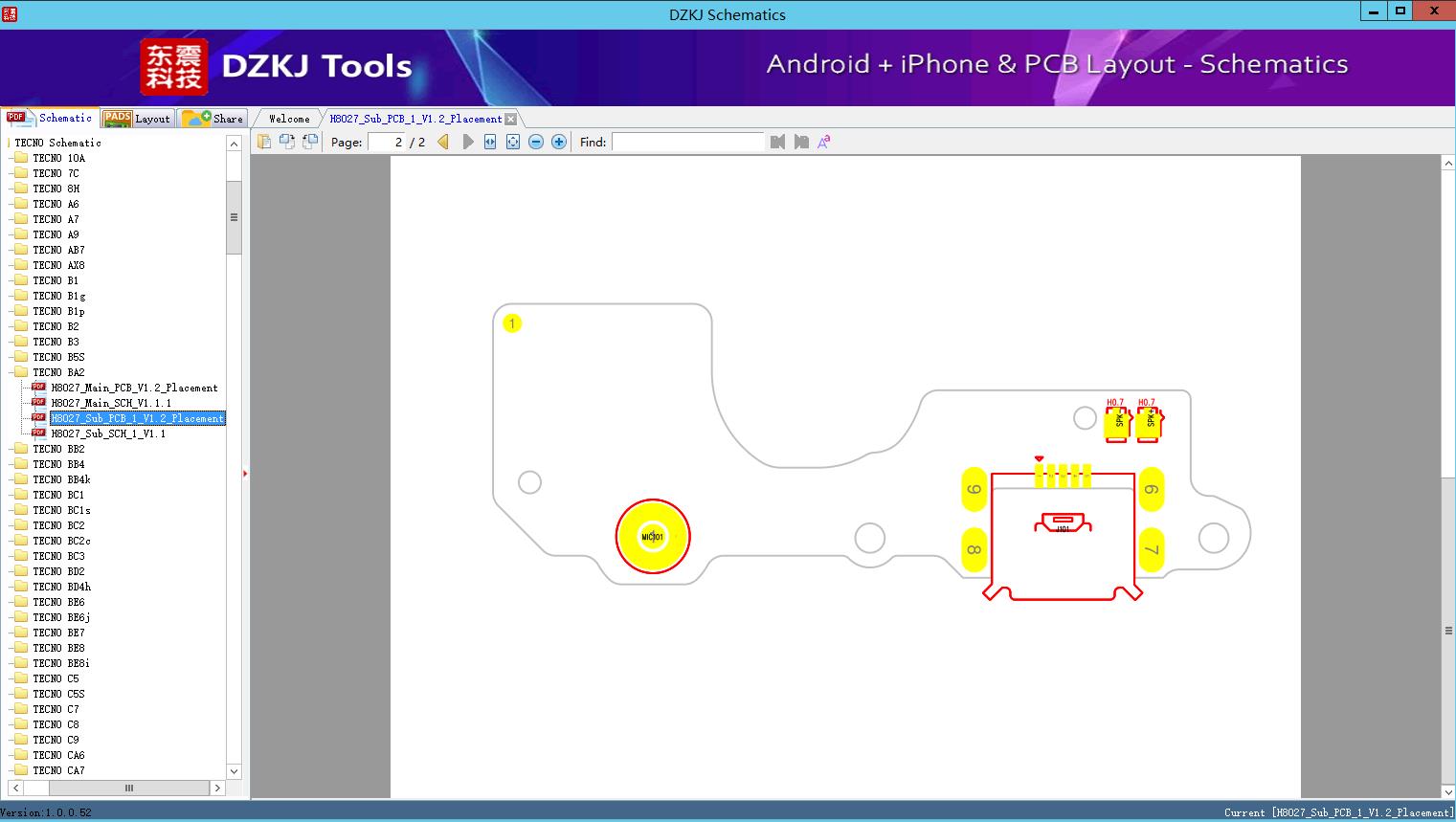1456x822 pixels.
Task: Click the MIC101 component on the PCB
Action: pos(653,537)
